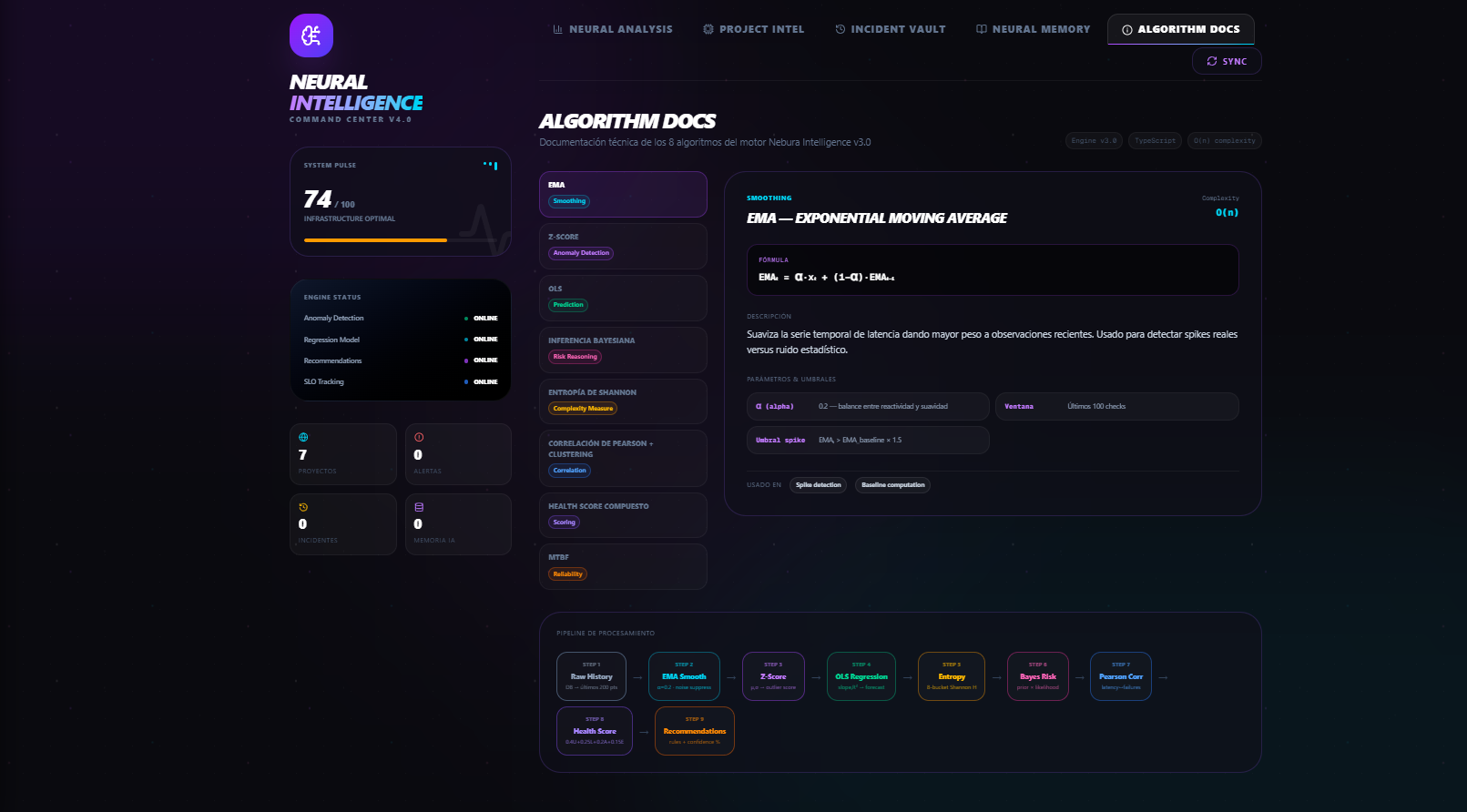Click the Spike detection tag
1467x812 pixels.
(818, 485)
